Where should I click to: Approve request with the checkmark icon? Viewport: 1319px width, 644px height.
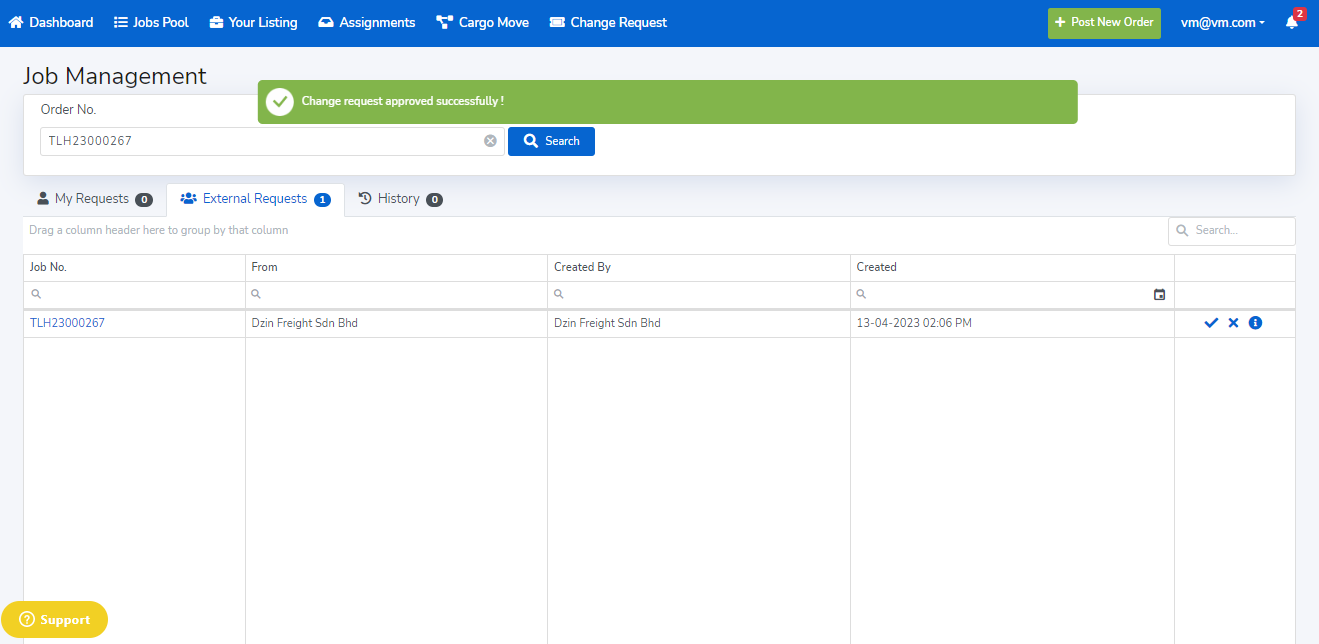[1211, 323]
